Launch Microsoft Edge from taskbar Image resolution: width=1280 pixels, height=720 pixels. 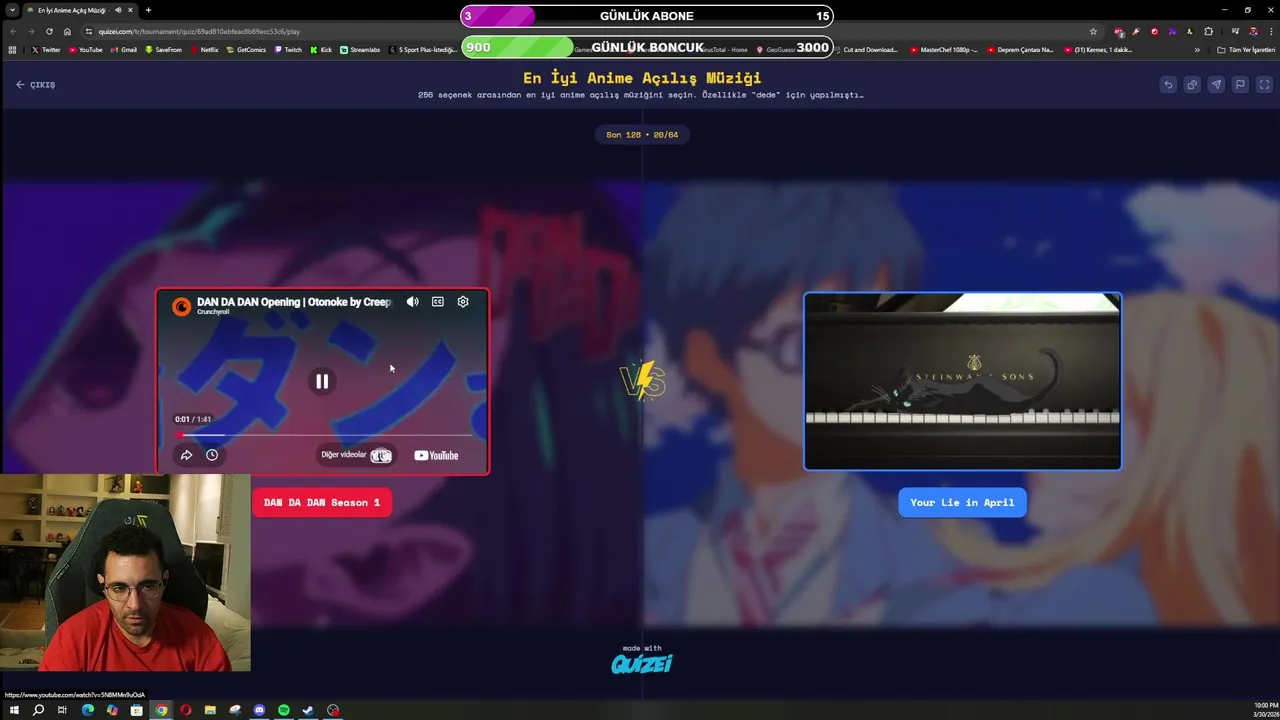[x=87, y=710]
